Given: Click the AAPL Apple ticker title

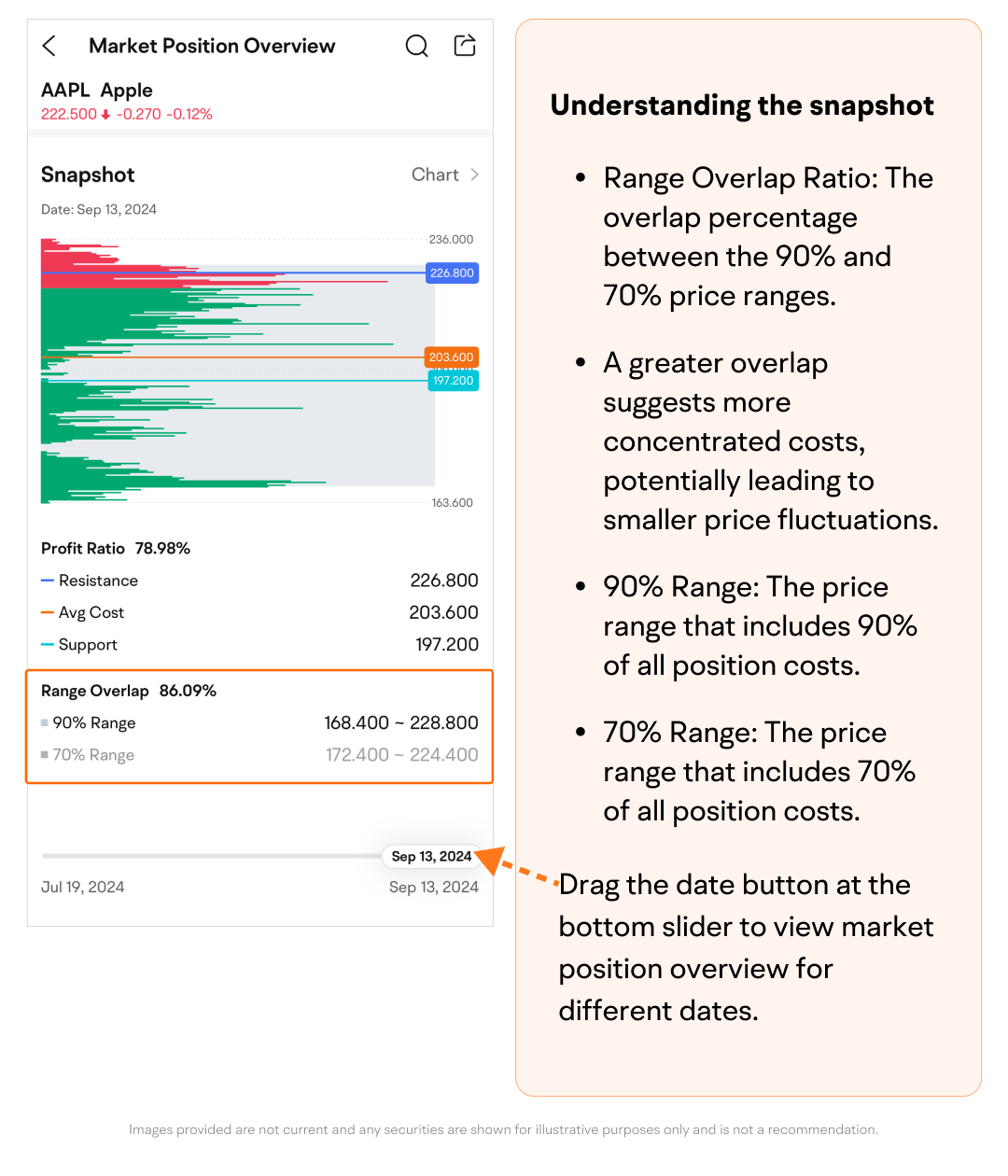Looking at the screenshot, I should click(x=97, y=91).
